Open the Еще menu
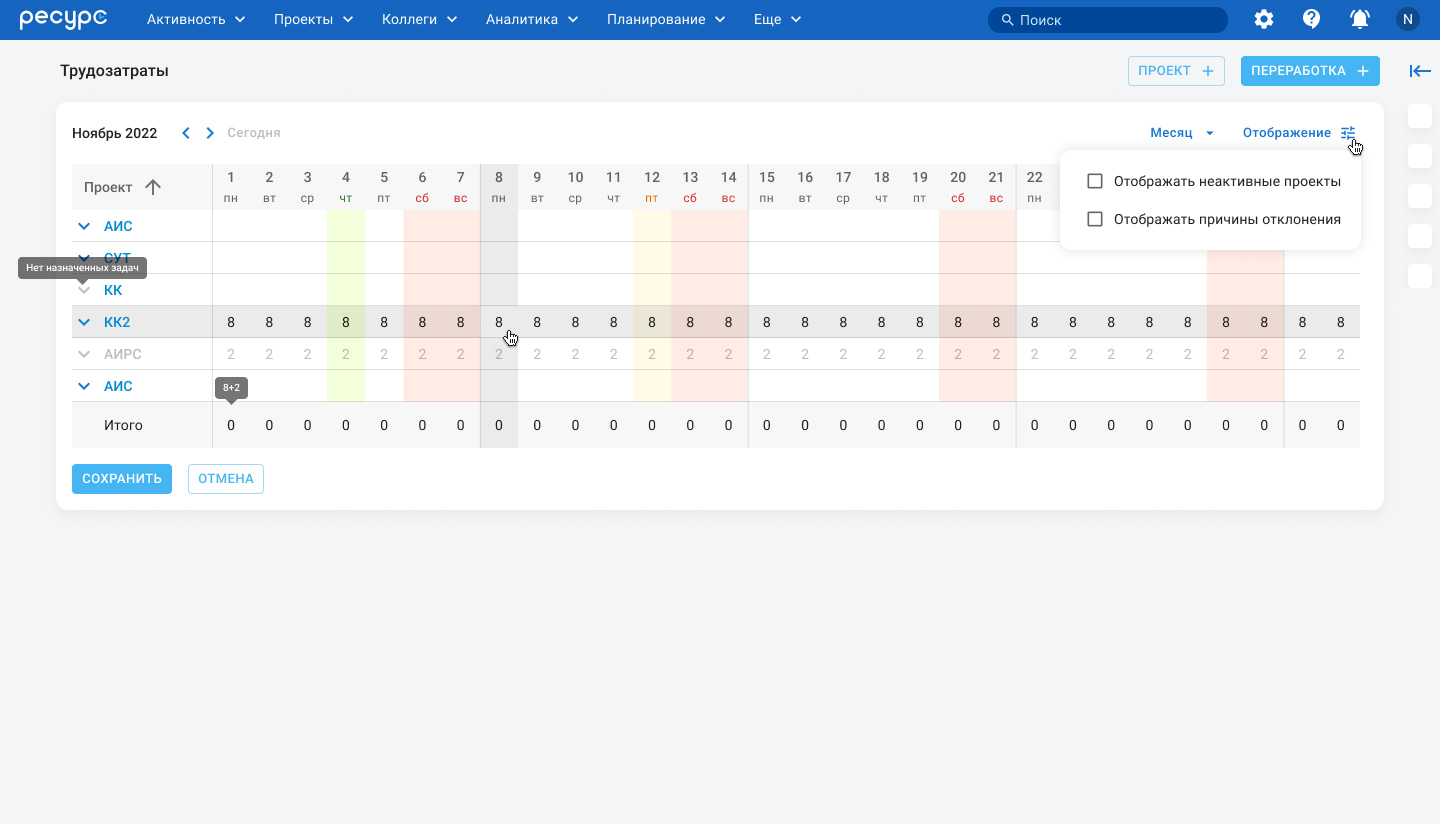The height and width of the screenshot is (824, 1440). click(x=778, y=19)
